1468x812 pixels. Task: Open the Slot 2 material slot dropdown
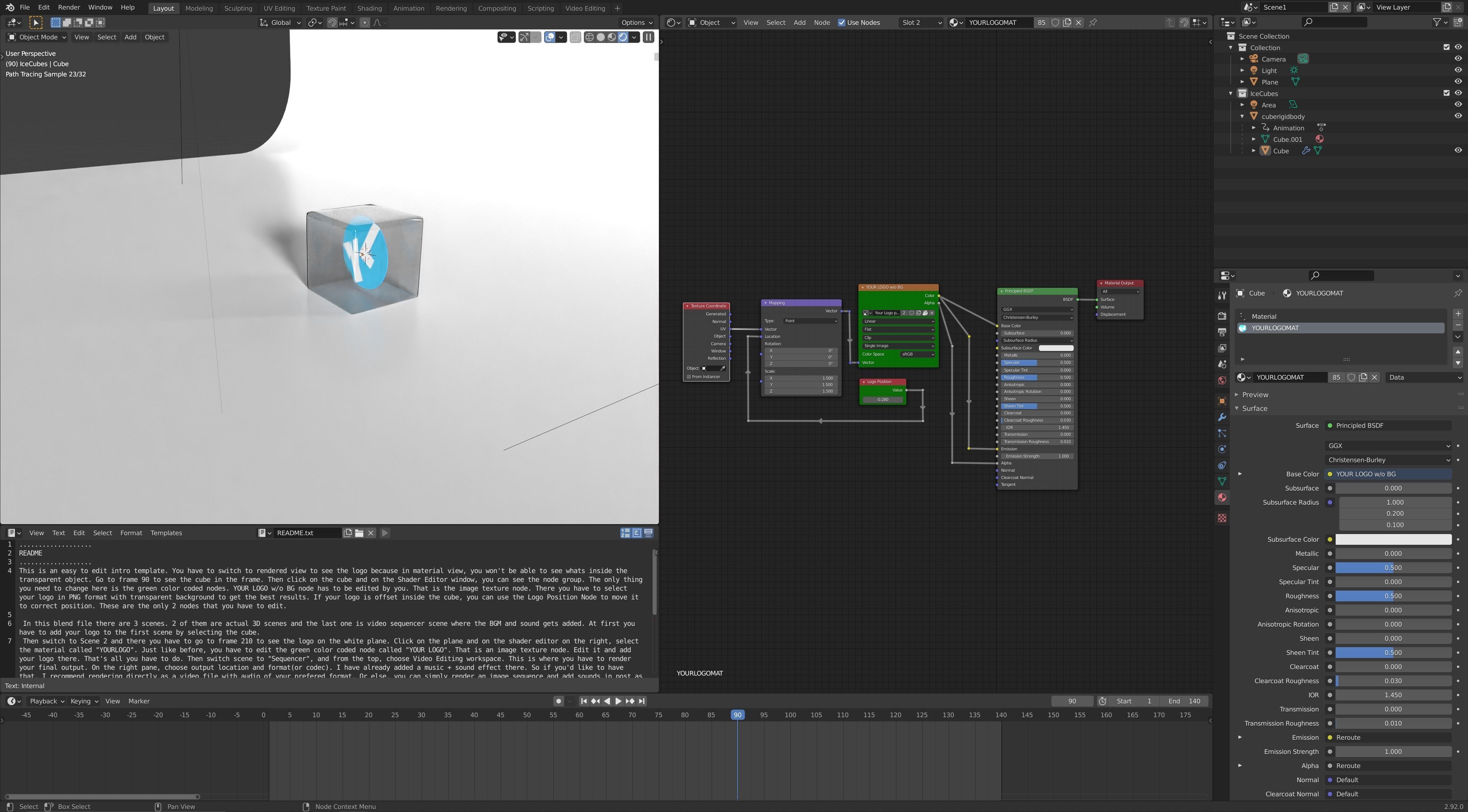921,23
